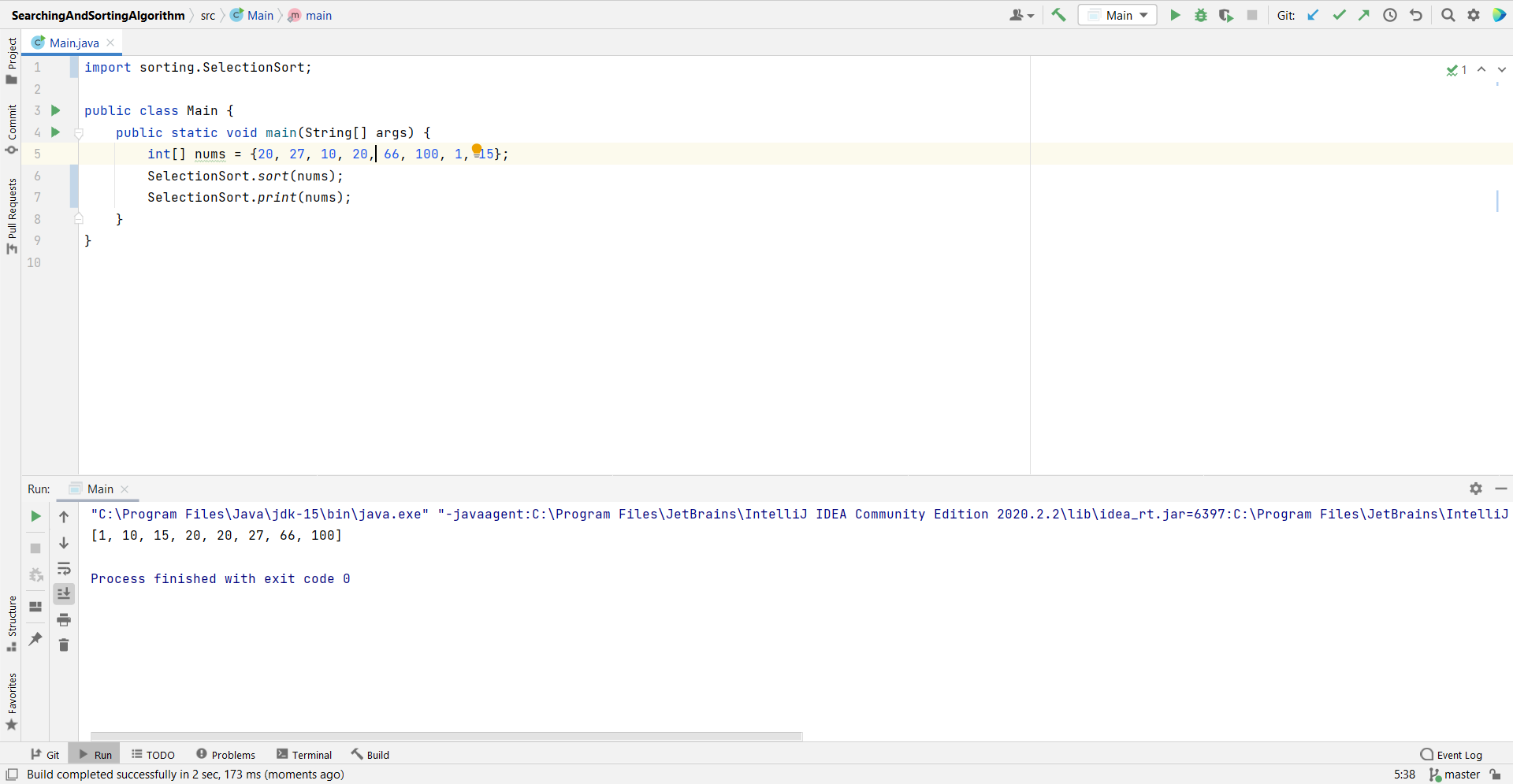1513x784 pixels.
Task: Toggle pin tab in Run panel
Action: (x=35, y=639)
